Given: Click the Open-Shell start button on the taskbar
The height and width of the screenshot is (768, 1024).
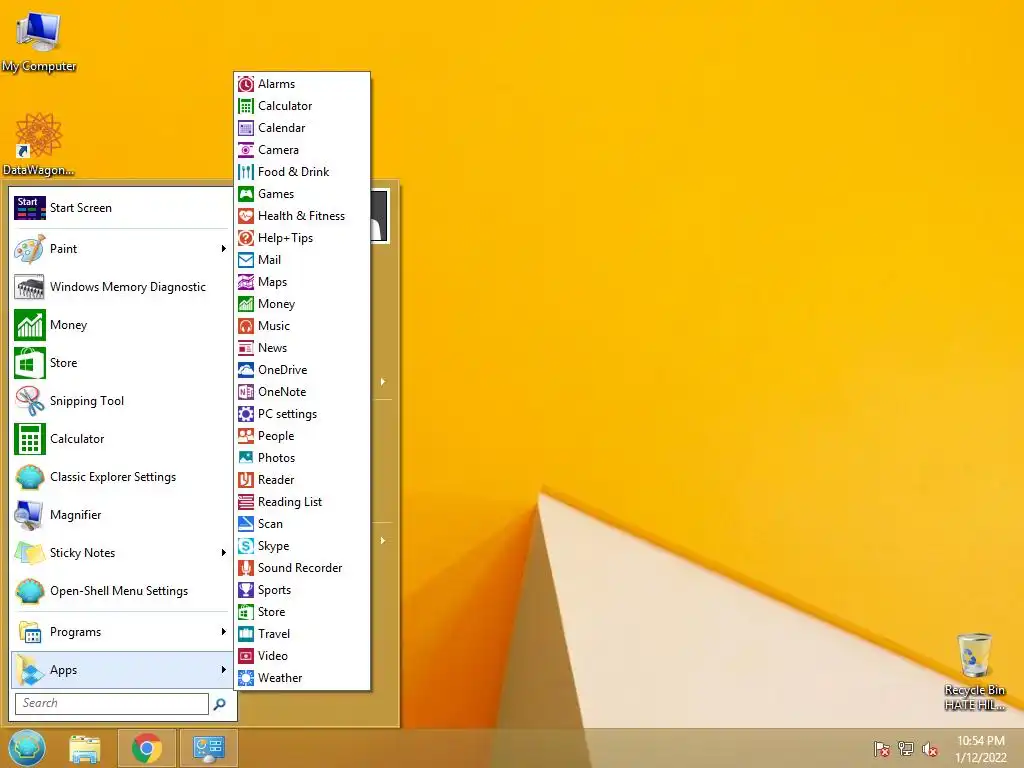Looking at the screenshot, I should tap(27, 748).
